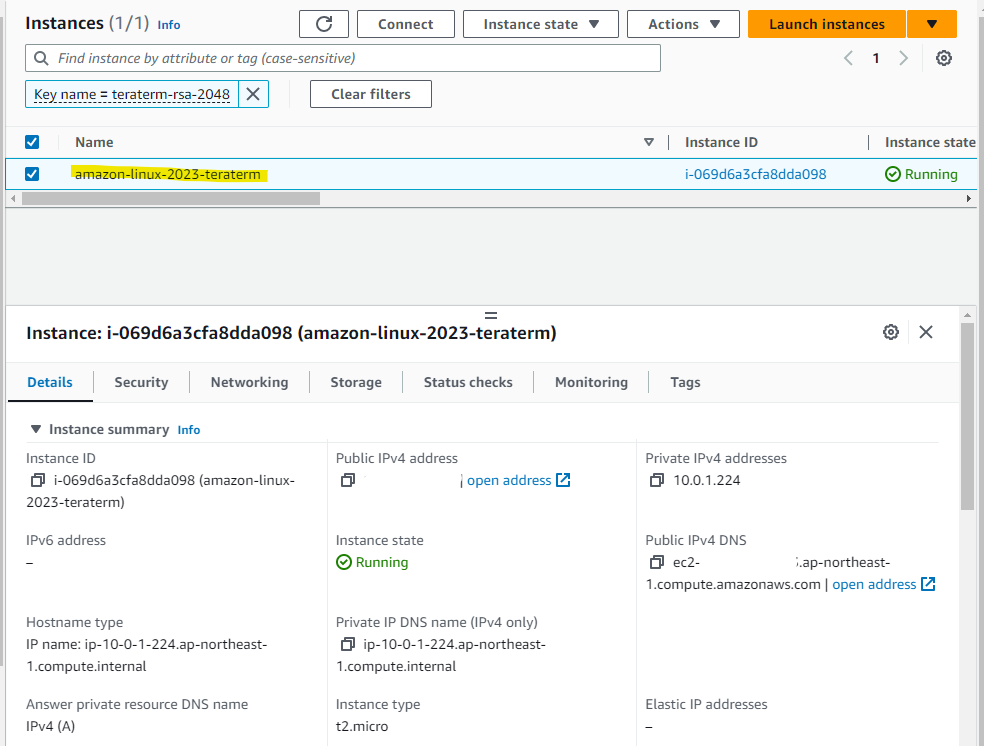Open the preferences gear above the instances table
The image size is (984, 746).
click(x=943, y=58)
